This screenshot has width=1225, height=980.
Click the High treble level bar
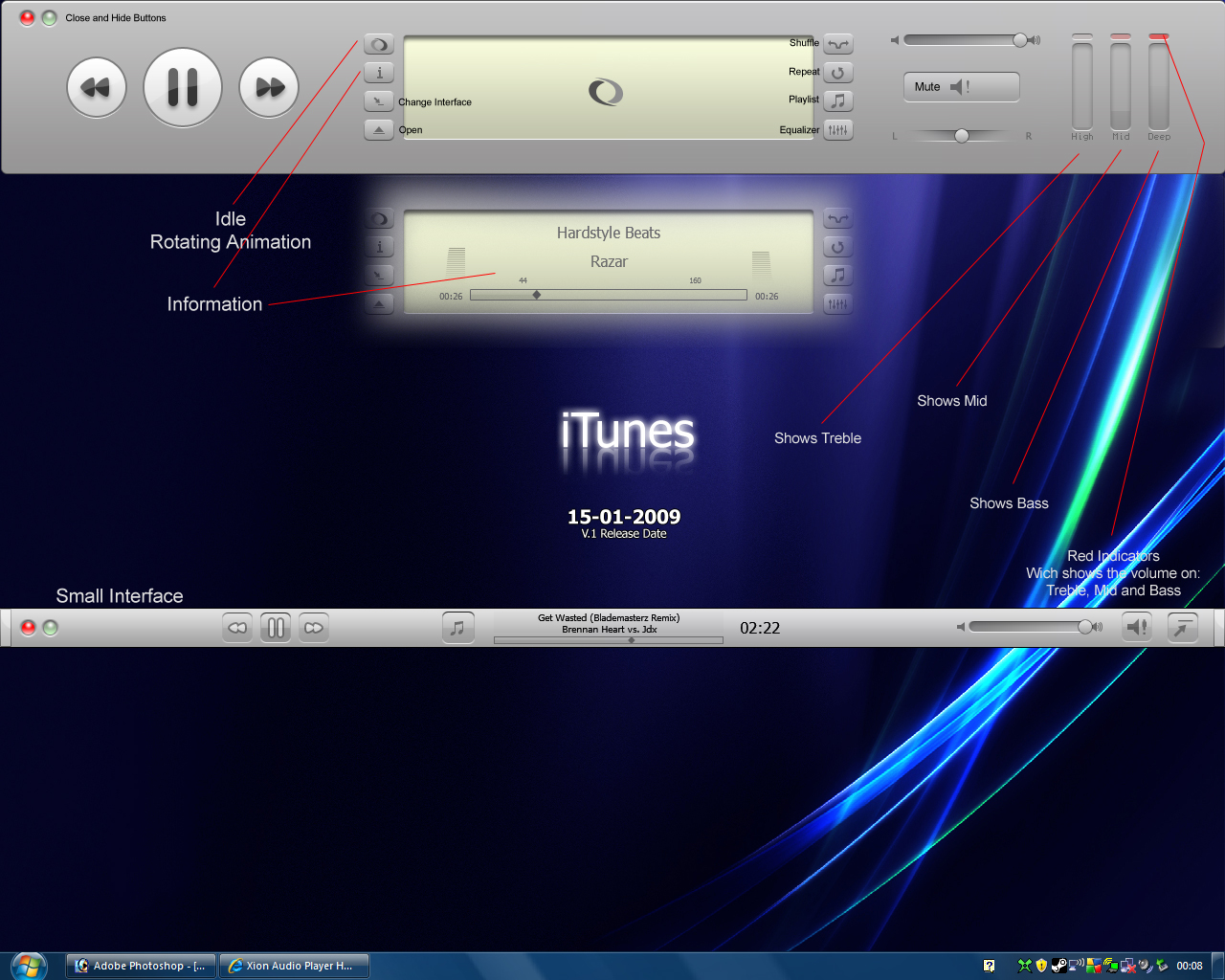(x=1082, y=86)
